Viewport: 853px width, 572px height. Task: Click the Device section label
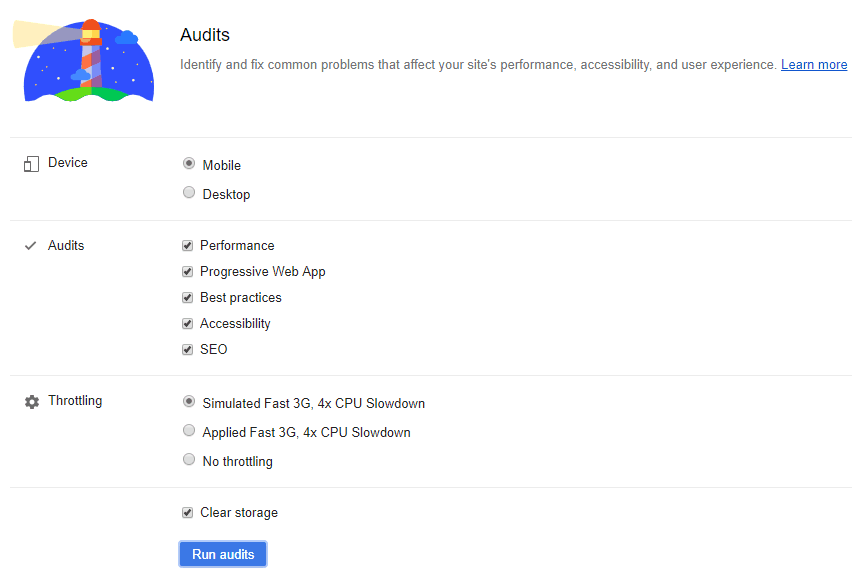68,163
